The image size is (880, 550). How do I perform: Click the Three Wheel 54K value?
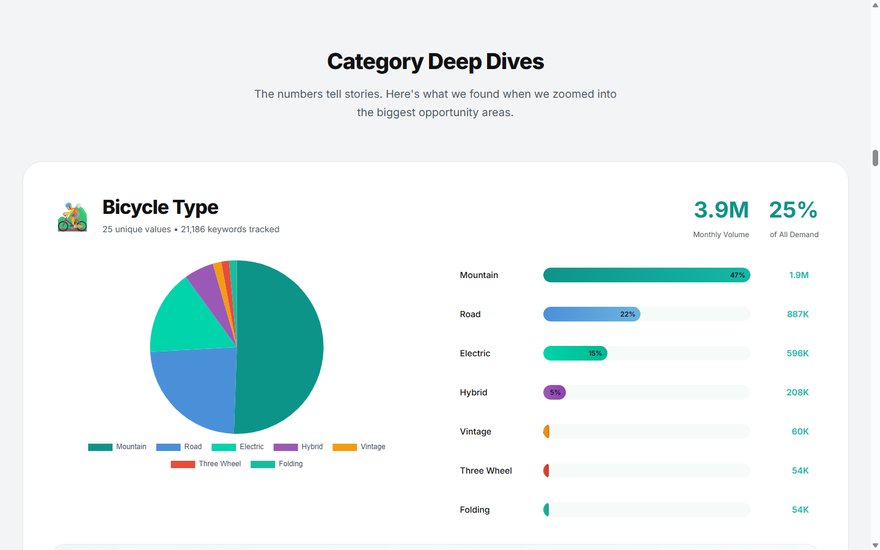pos(800,471)
